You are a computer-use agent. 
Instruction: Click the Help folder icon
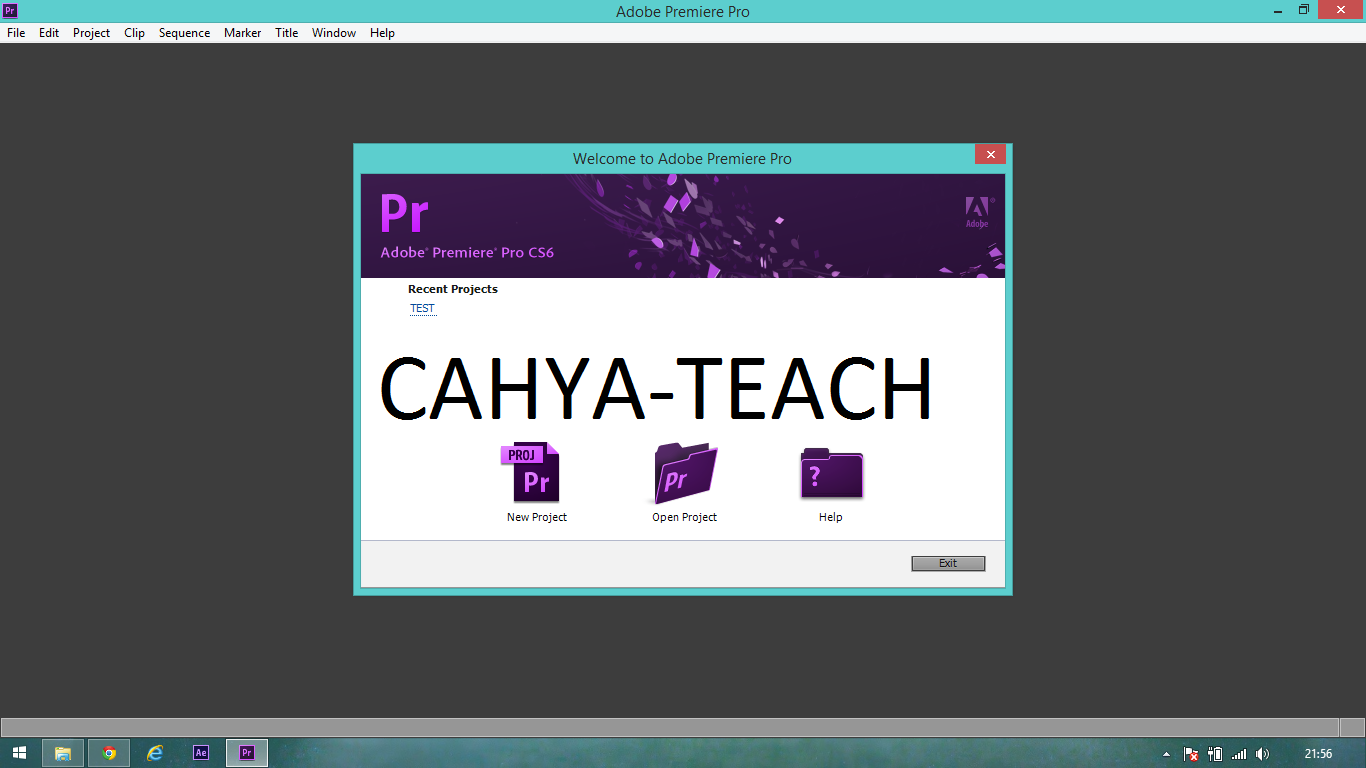click(x=831, y=473)
